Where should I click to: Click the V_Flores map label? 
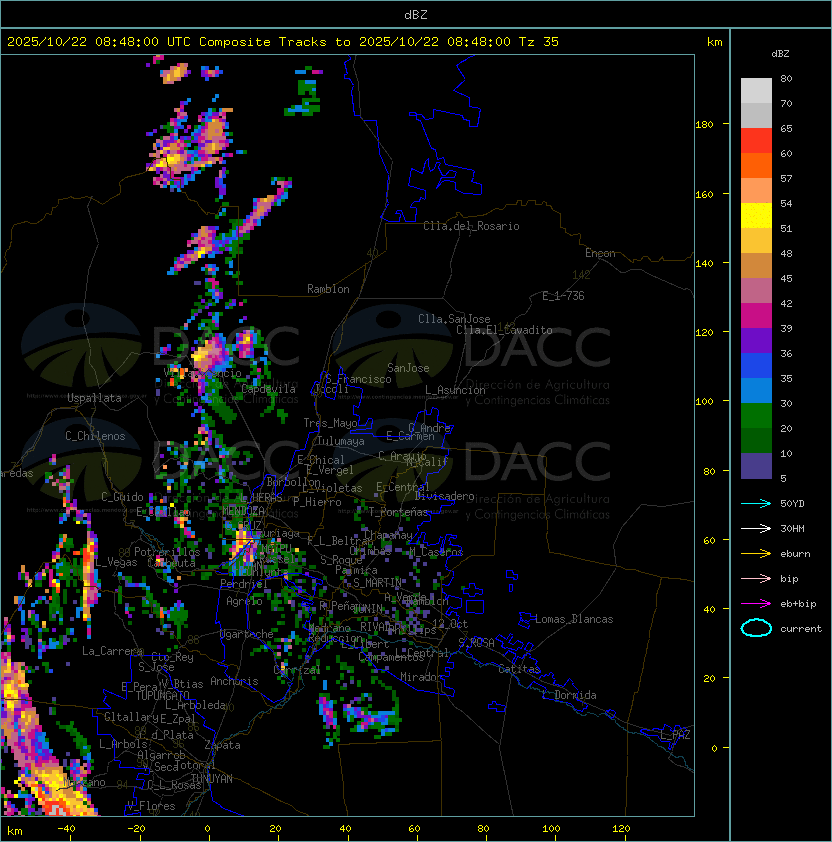151,806
